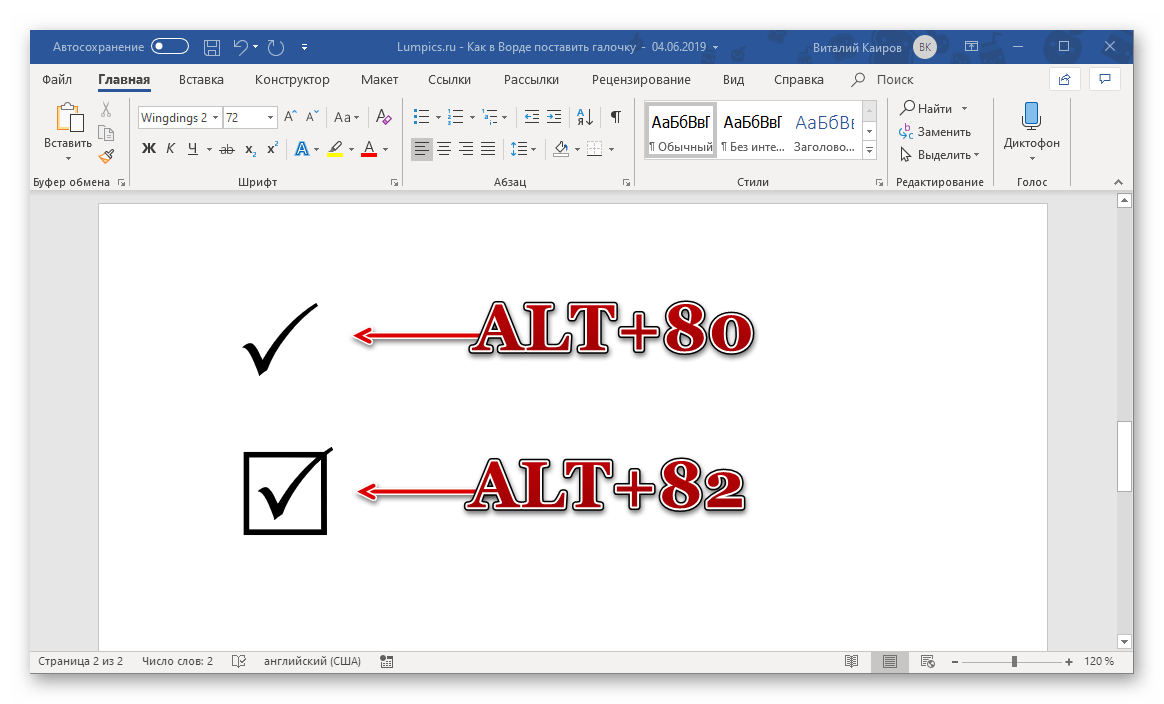Image resolution: width=1164 pixels, height=704 pixels.
Task: Align text left
Action: click(x=422, y=149)
